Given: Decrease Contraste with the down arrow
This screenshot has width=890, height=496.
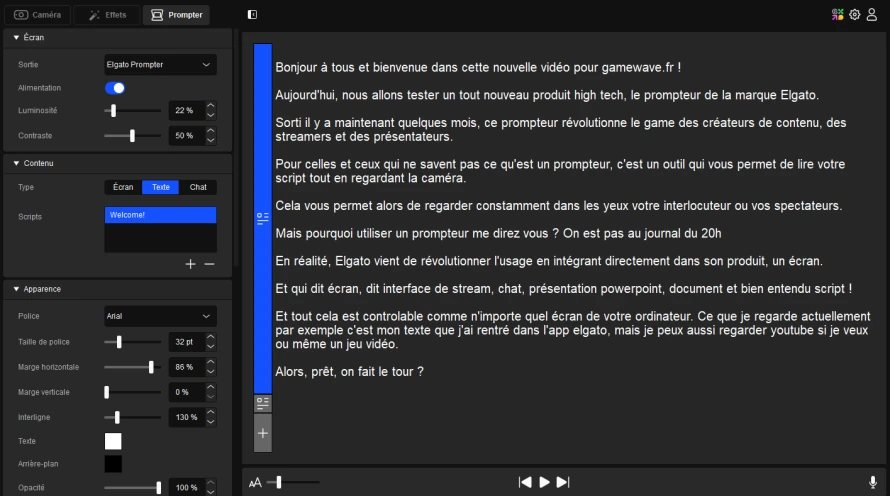Looking at the screenshot, I should [211, 140].
